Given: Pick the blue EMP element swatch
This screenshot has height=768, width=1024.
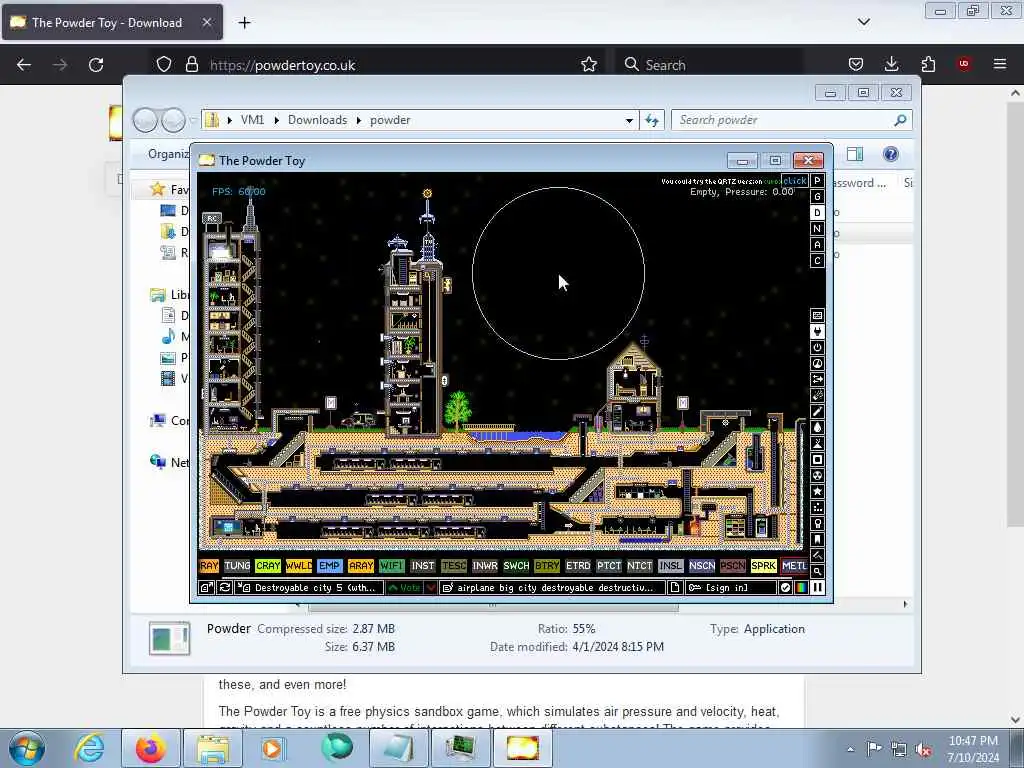Looking at the screenshot, I should (x=329, y=566).
